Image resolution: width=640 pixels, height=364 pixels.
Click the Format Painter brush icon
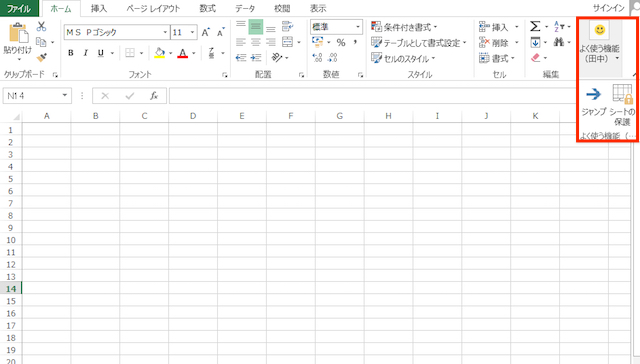point(41,58)
